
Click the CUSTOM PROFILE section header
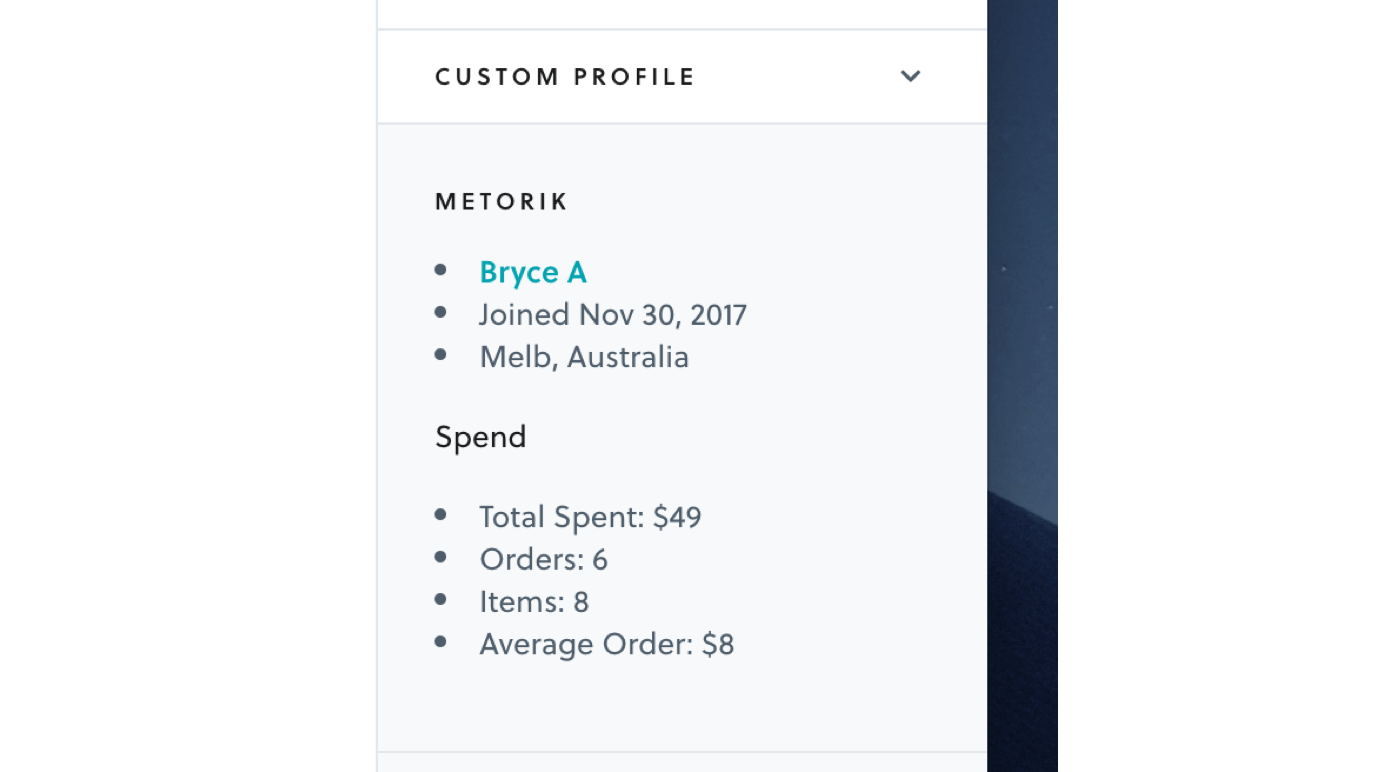[x=565, y=77]
